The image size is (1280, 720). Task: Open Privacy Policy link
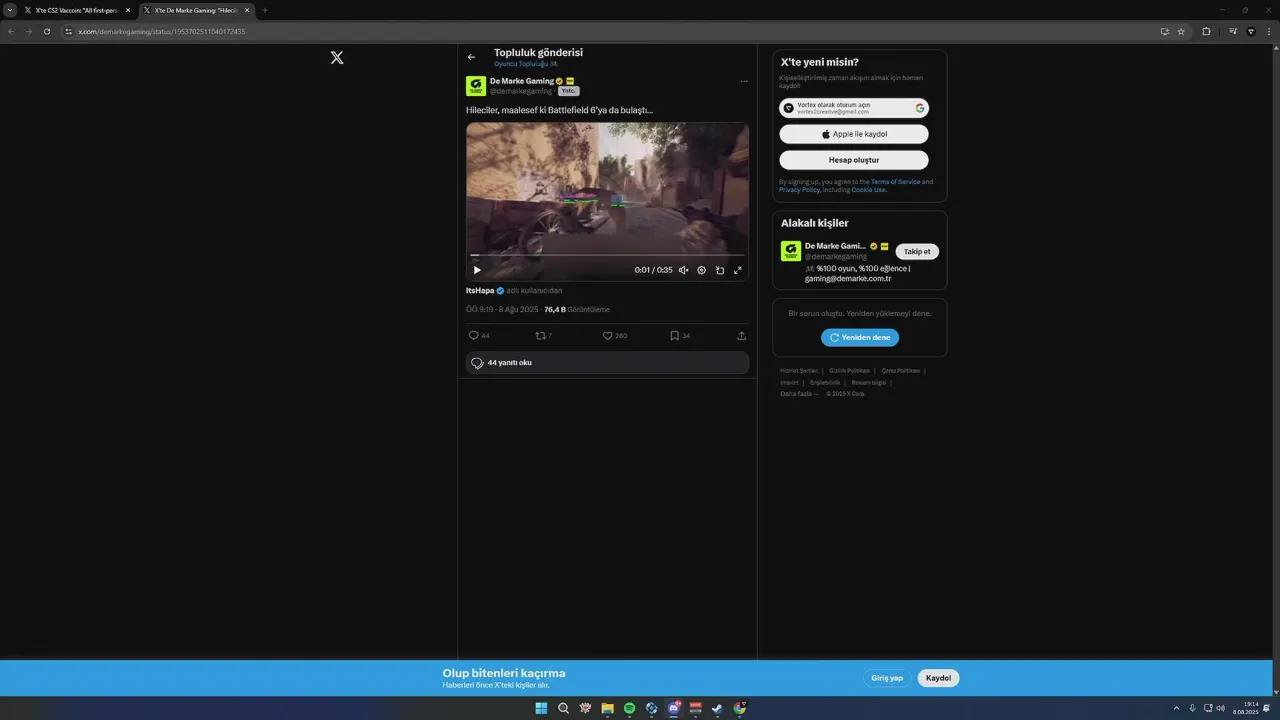tap(799, 190)
